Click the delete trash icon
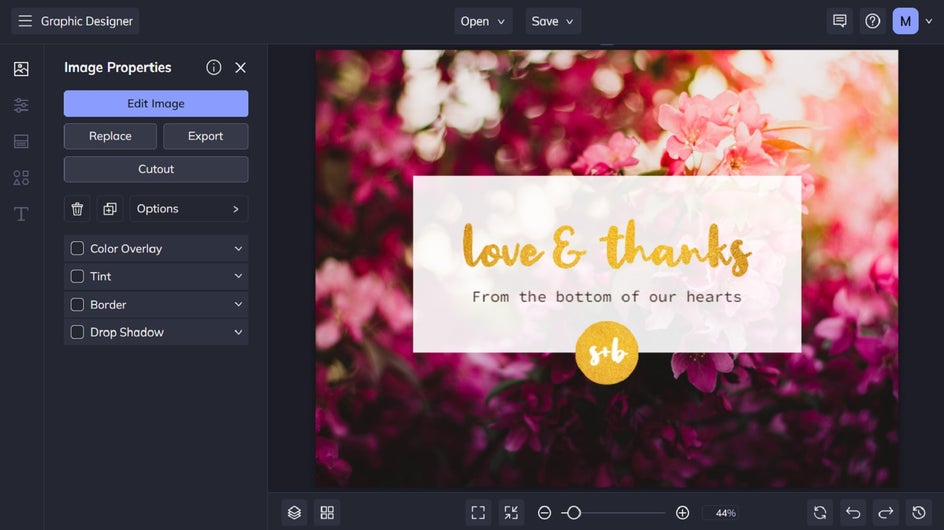944x530 pixels. tap(77, 209)
